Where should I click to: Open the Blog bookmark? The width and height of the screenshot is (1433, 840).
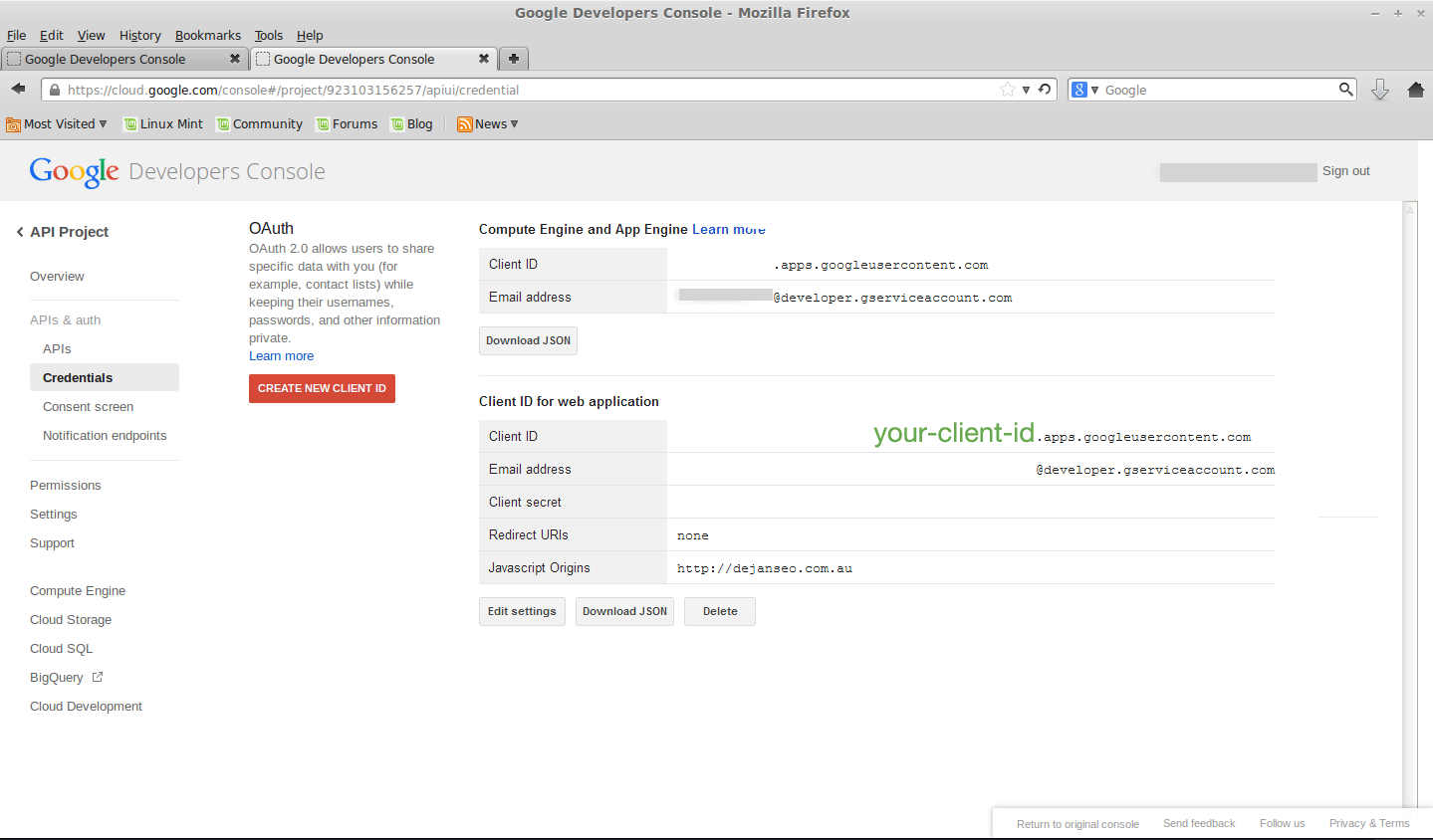[412, 124]
